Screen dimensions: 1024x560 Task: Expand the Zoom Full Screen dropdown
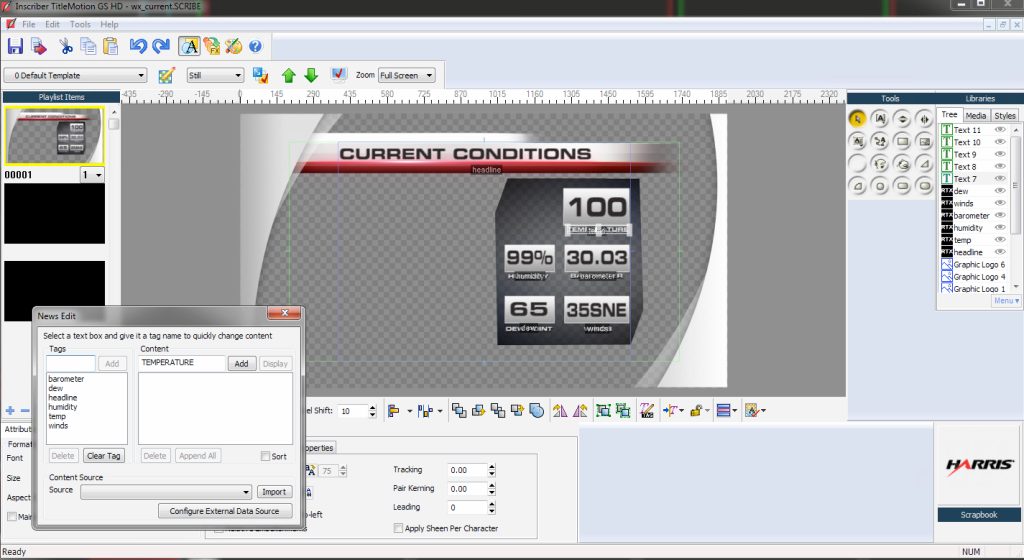pyautogui.click(x=406, y=76)
